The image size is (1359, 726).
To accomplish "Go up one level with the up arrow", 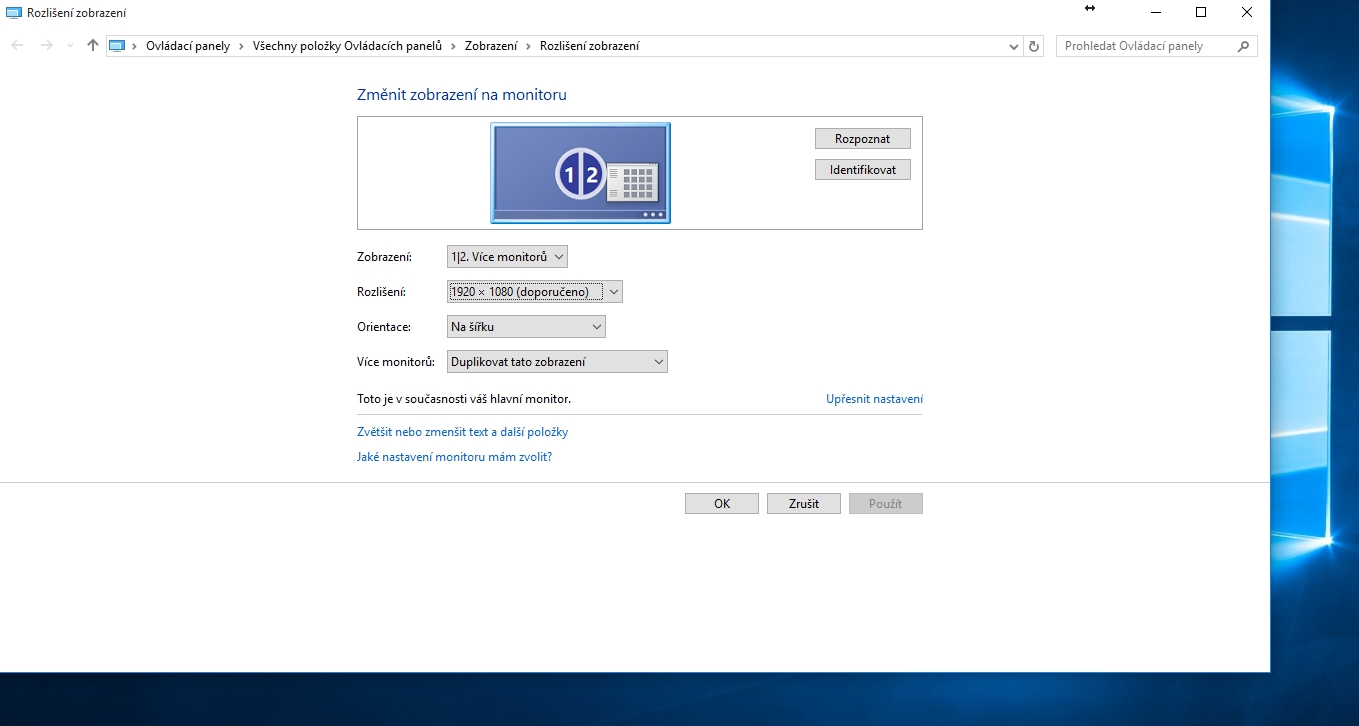I will (x=93, y=46).
